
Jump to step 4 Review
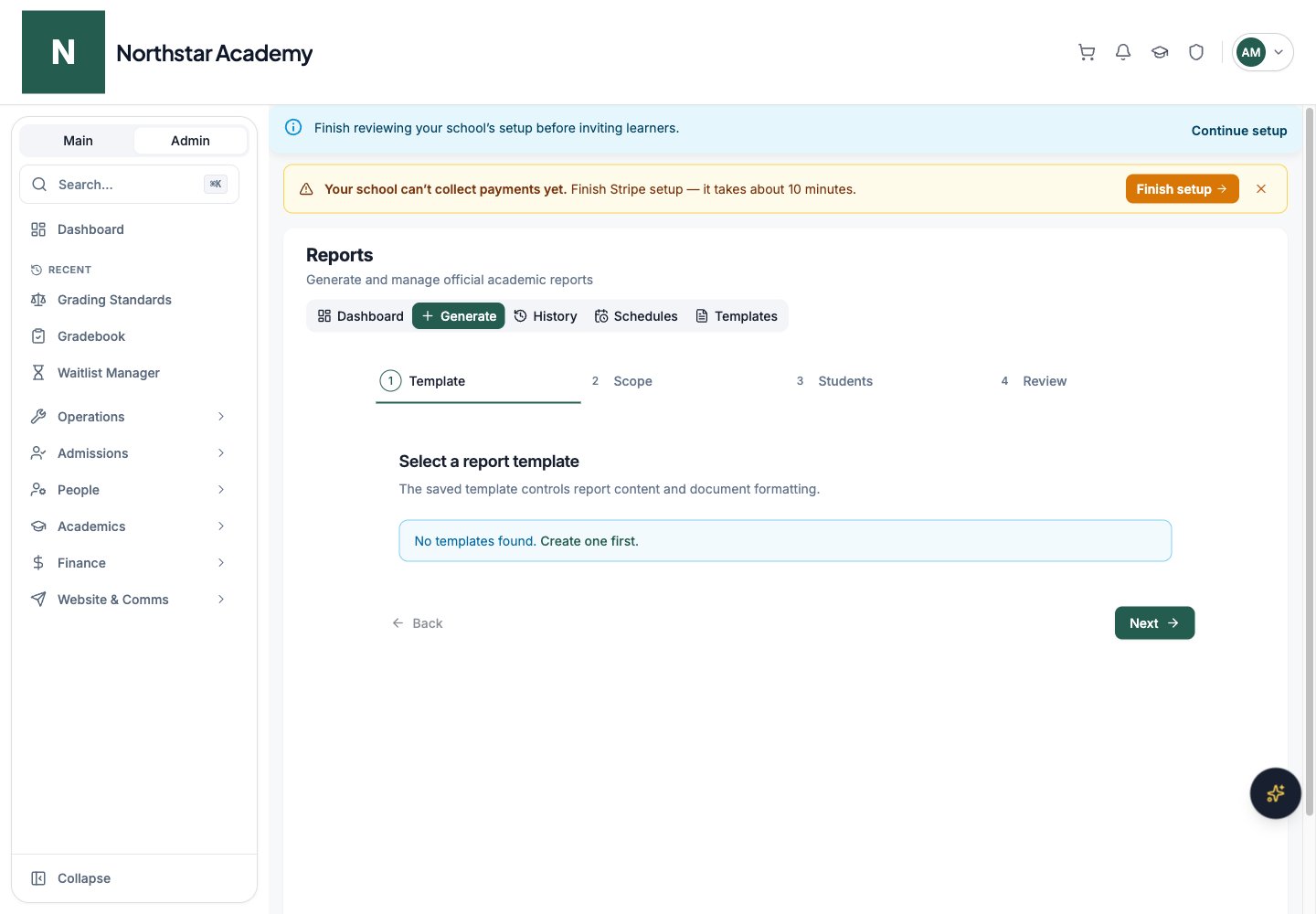pyautogui.click(x=1092, y=381)
